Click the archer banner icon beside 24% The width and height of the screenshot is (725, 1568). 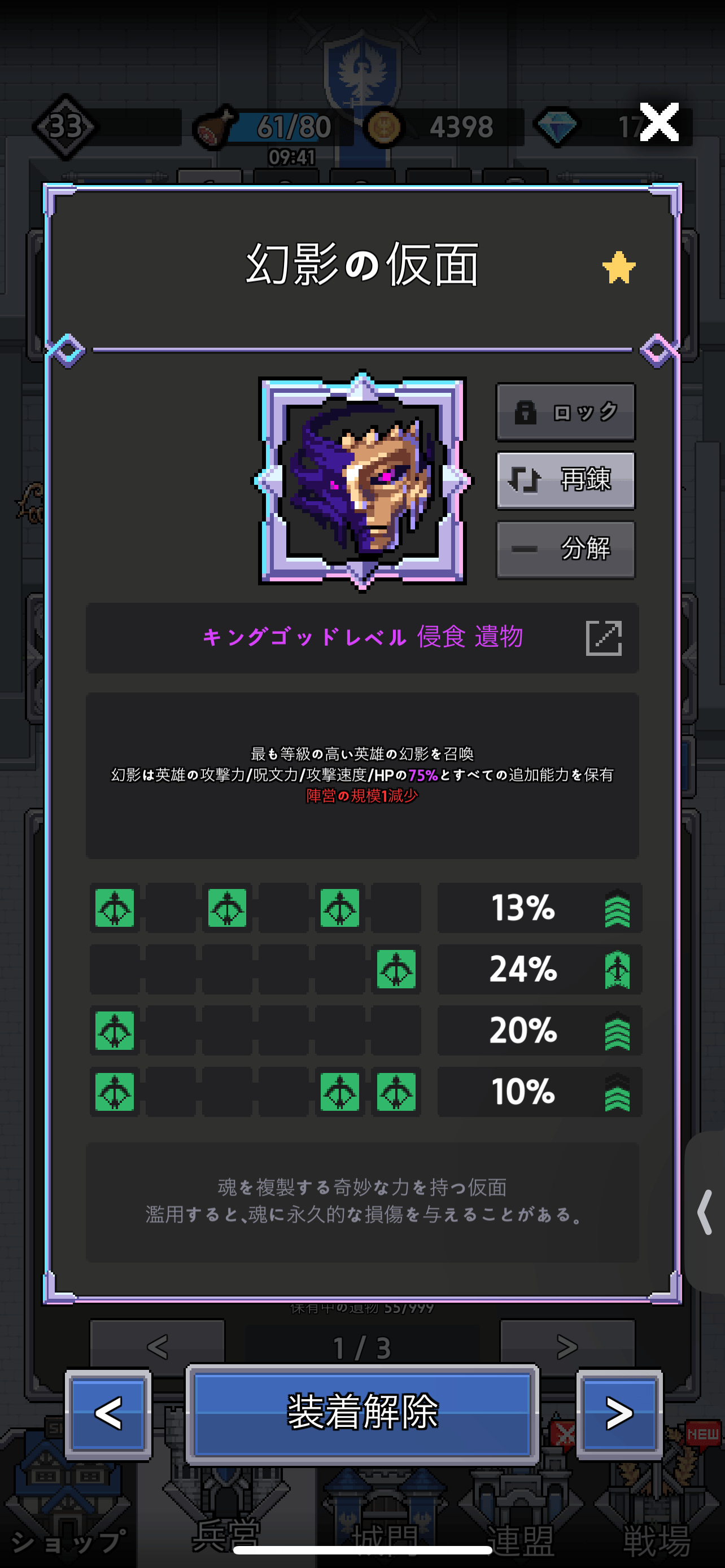(617, 970)
